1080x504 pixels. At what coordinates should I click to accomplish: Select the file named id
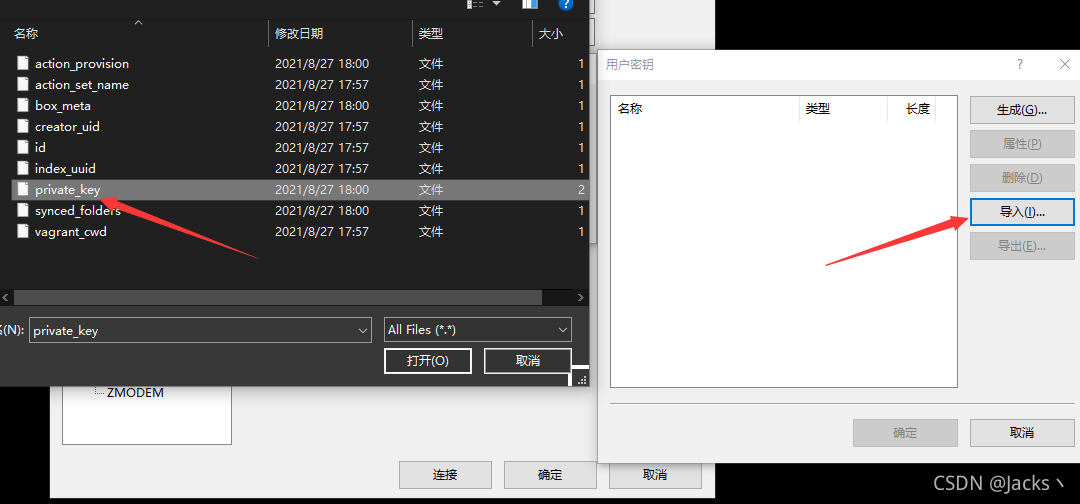(x=41, y=147)
